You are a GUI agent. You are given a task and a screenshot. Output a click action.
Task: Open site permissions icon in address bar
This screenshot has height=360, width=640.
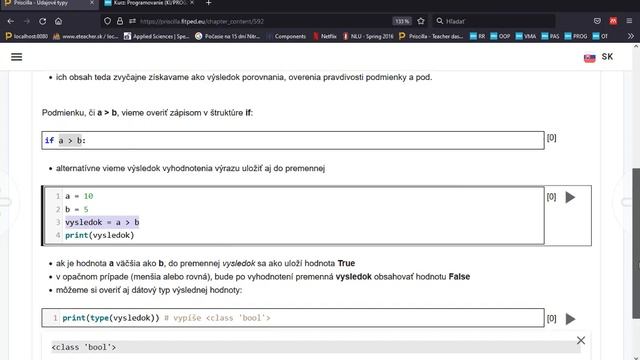click(132, 21)
